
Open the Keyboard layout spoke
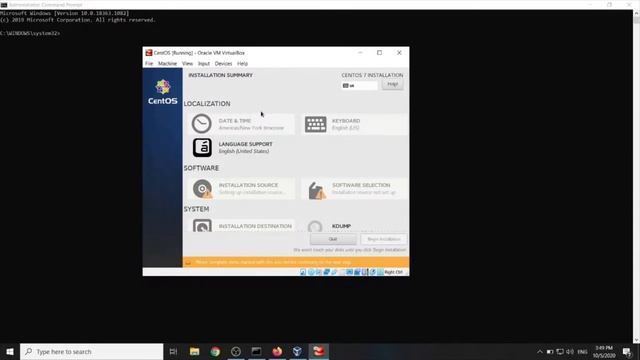tap(354, 124)
